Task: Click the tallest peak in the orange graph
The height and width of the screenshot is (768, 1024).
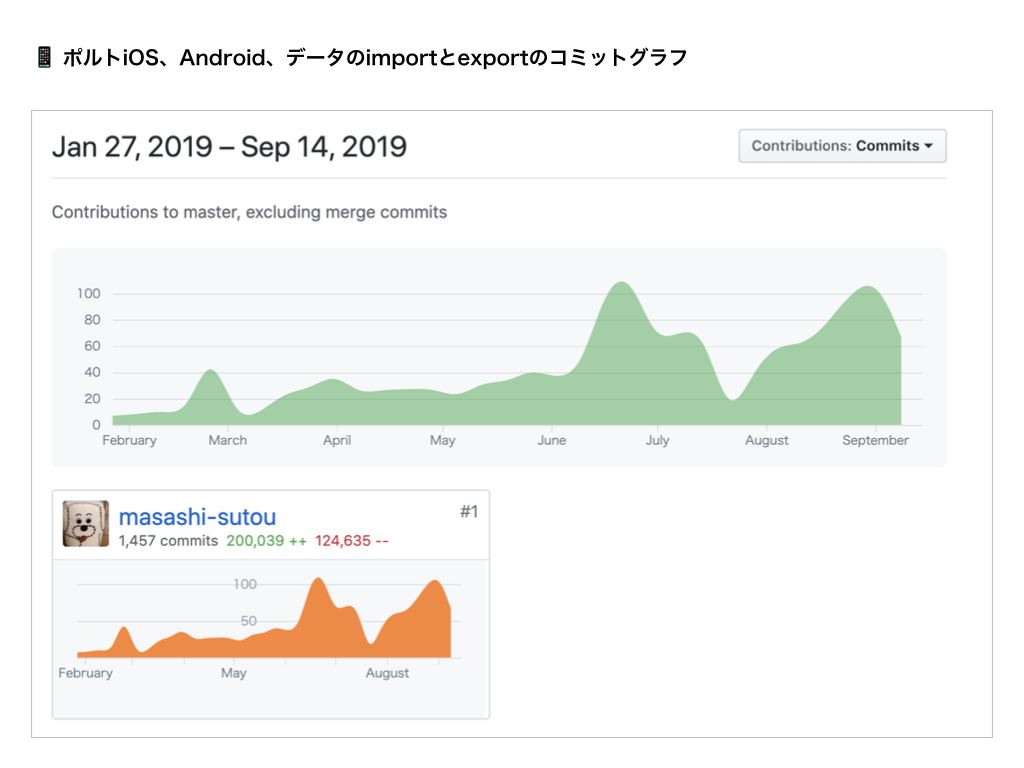Action: click(318, 581)
